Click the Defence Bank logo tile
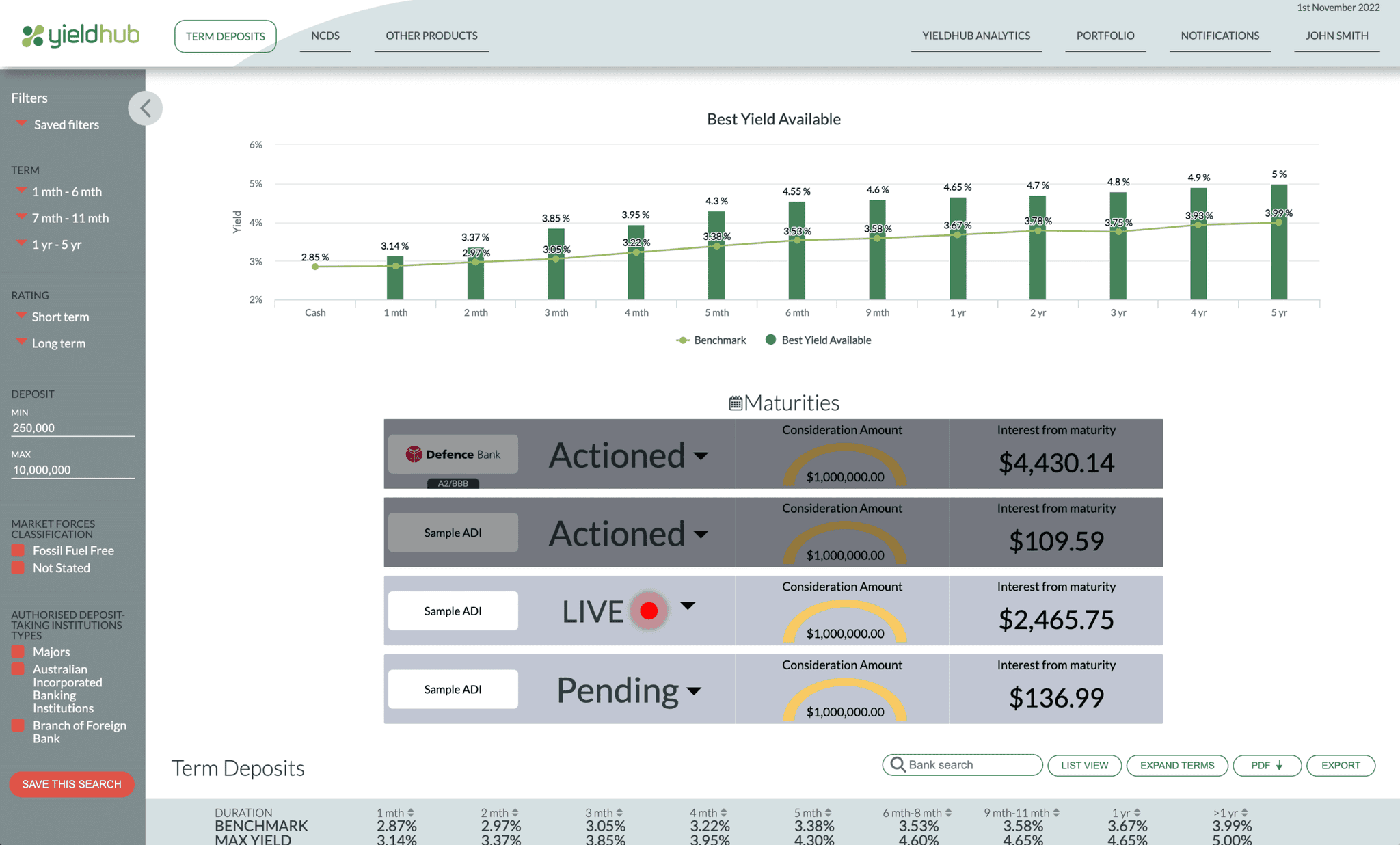Screen dimensions: 1400x845 click(x=453, y=454)
